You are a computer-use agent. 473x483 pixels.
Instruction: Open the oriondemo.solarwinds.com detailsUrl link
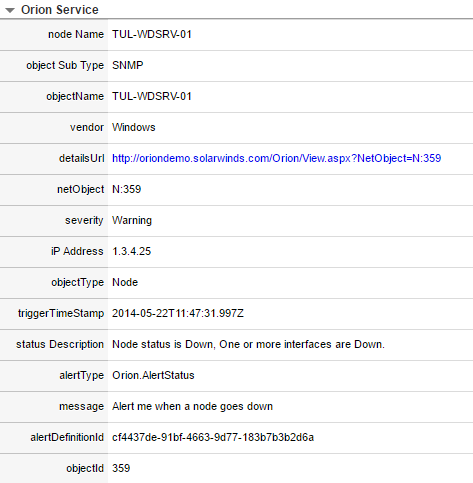[276, 158]
